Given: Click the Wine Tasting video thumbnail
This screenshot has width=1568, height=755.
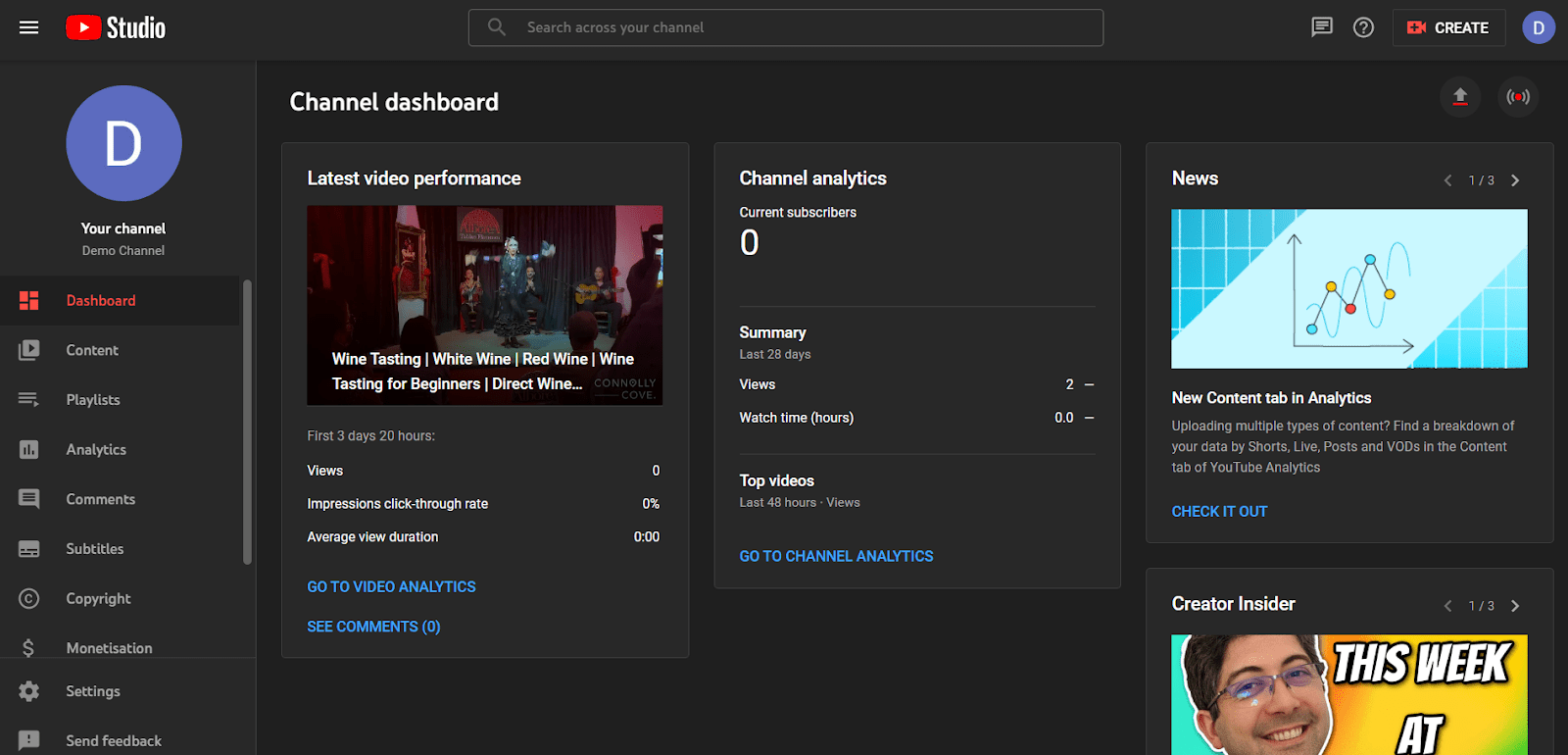Looking at the screenshot, I should coord(485,305).
